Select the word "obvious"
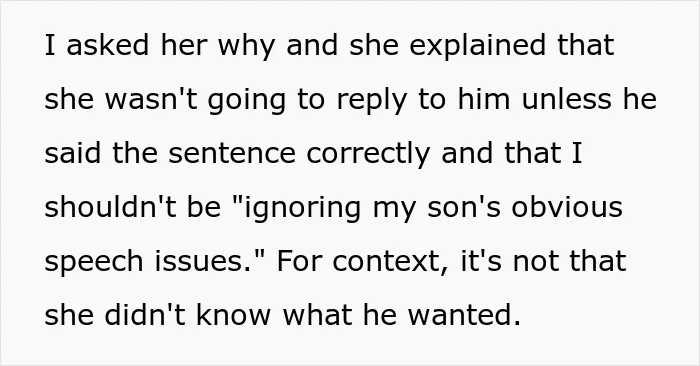The height and width of the screenshot is (366, 700). coord(567,207)
